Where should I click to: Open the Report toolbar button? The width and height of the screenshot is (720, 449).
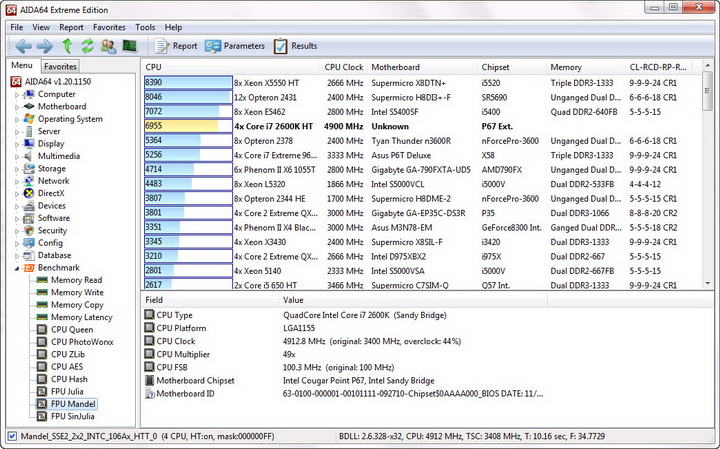coord(176,46)
